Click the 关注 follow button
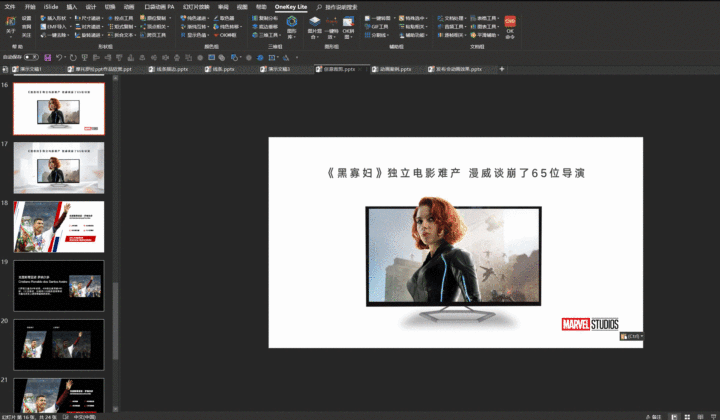The width and height of the screenshot is (720, 420). [x=26, y=35]
